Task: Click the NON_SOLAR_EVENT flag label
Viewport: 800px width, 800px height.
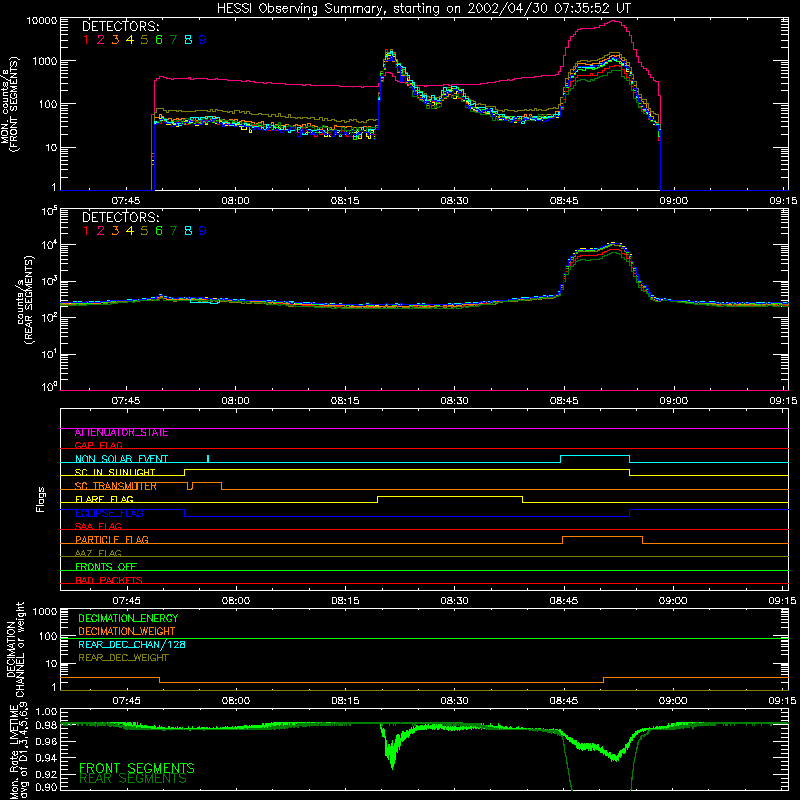Action: [x=121, y=459]
